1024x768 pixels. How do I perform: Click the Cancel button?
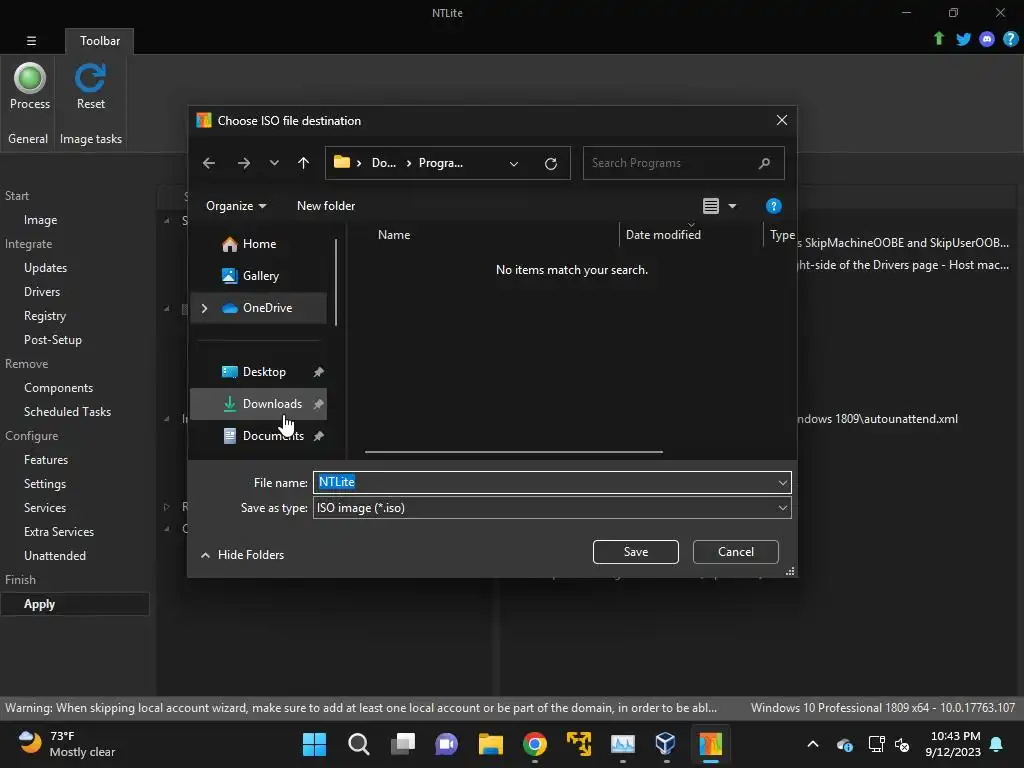point(735,552)
